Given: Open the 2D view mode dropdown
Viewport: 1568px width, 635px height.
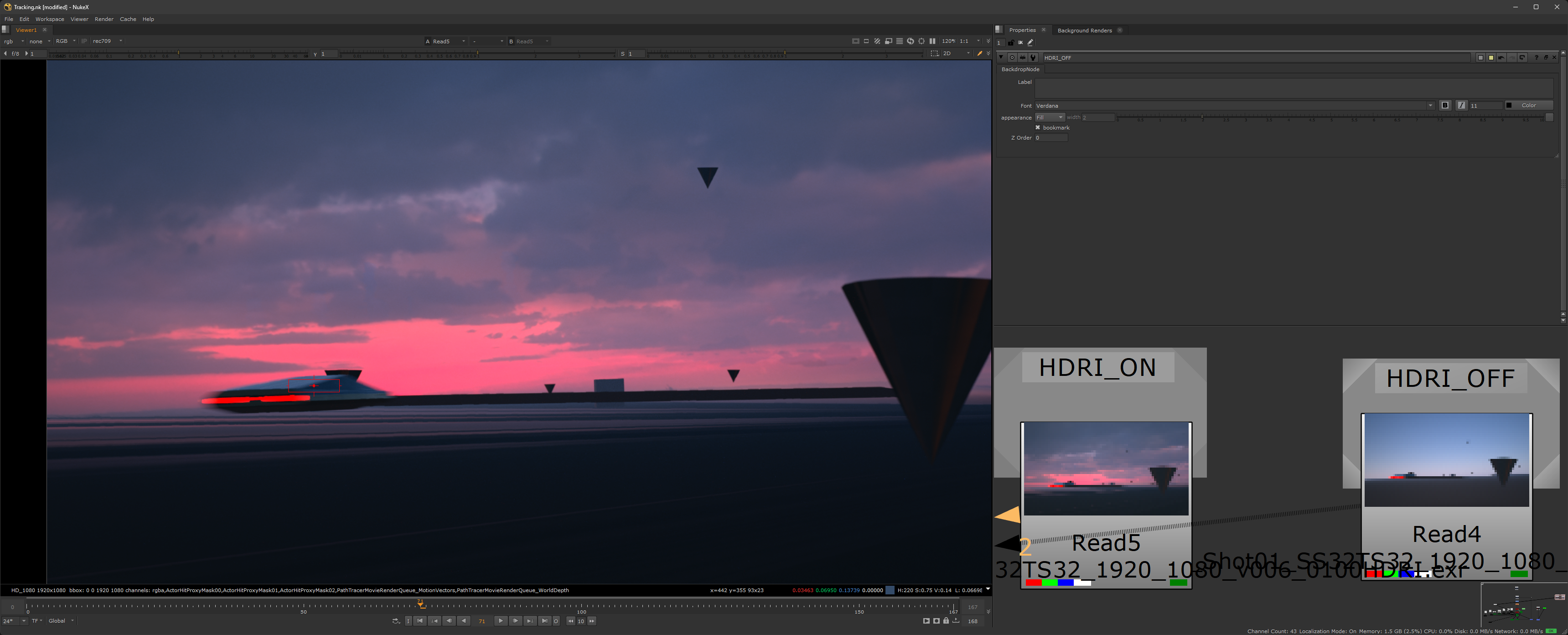Looking at the screenshot, I should 956,53.
